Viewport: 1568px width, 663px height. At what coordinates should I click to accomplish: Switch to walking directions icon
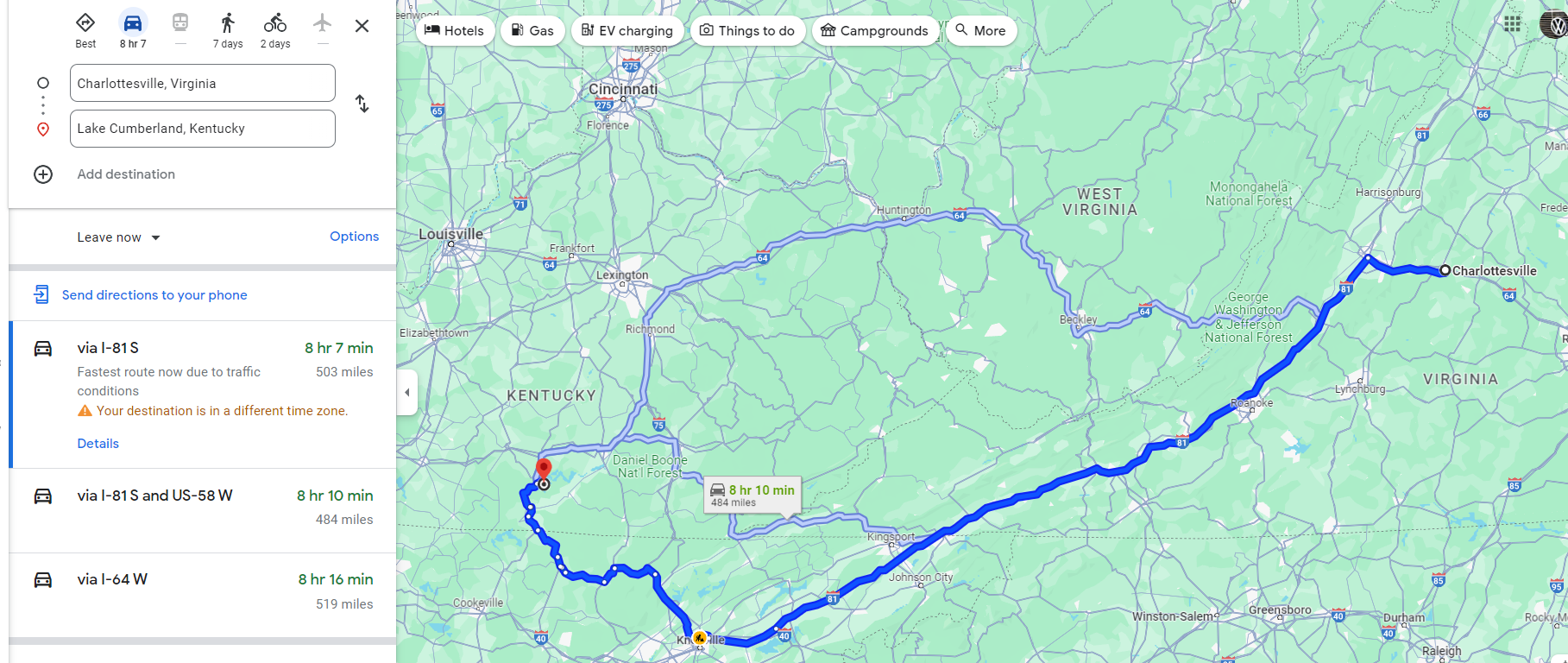[x=228, y=22]
